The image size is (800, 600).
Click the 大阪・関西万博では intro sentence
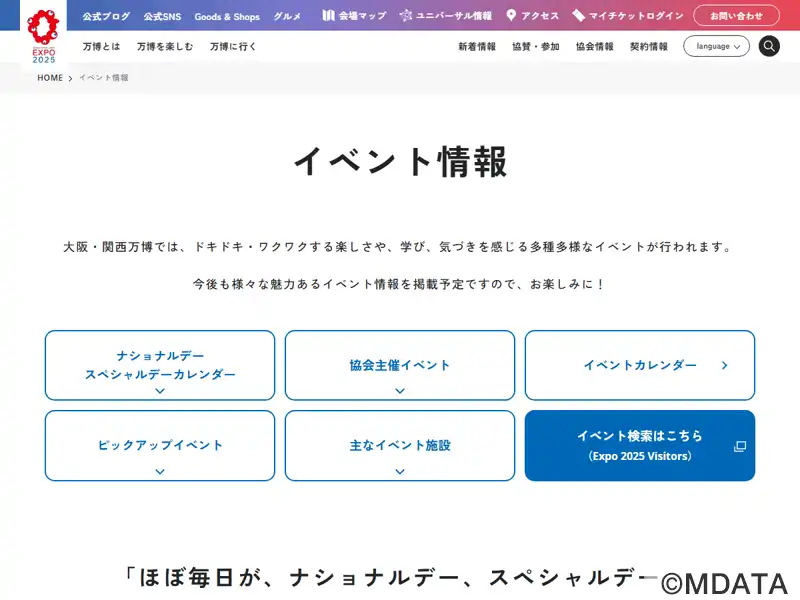click(x=399, y=247)
